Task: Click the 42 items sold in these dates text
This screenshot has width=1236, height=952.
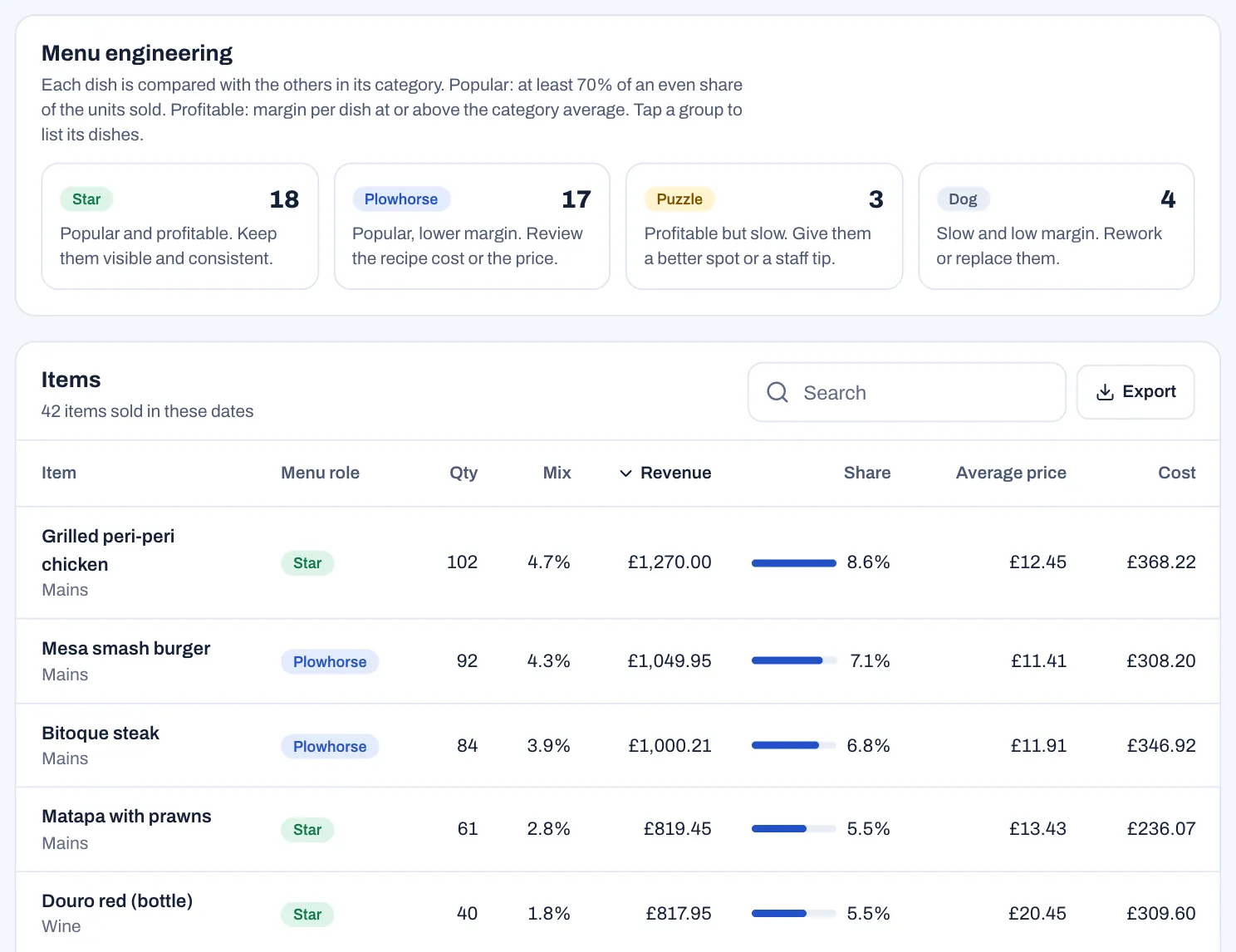Action: [147, 411]
